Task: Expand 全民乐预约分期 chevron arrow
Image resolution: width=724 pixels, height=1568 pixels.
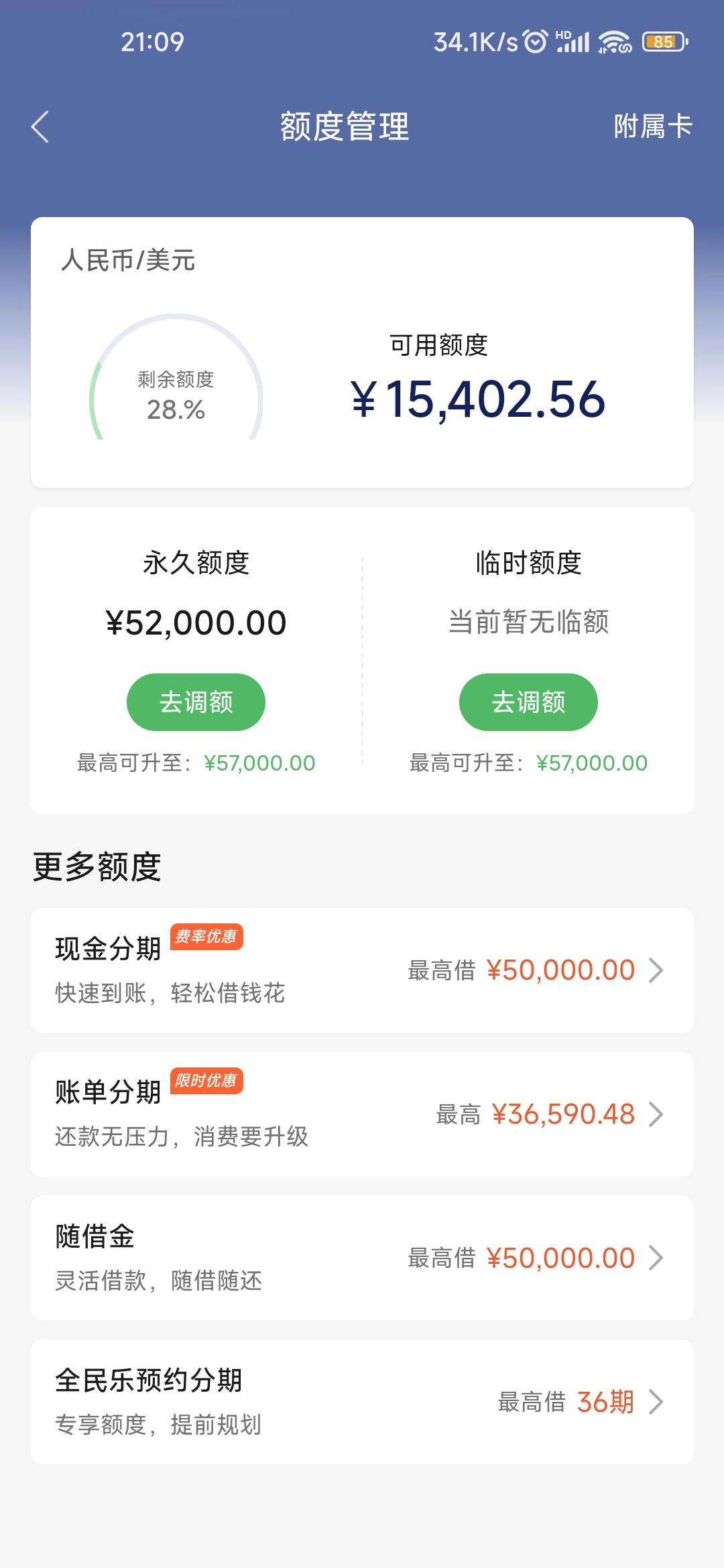Action: pyautogui.click(x=656, y=1402)
